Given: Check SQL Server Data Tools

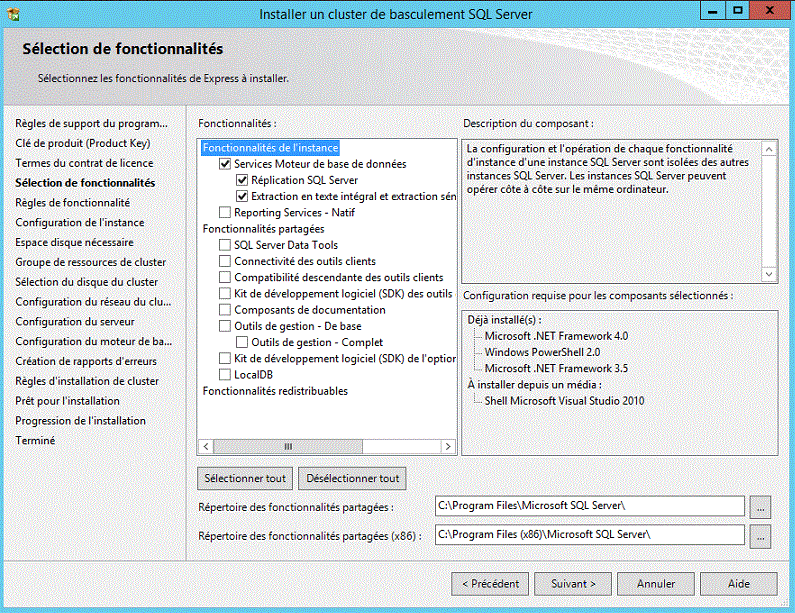Looking at the screenshot, I should (225, 245).
